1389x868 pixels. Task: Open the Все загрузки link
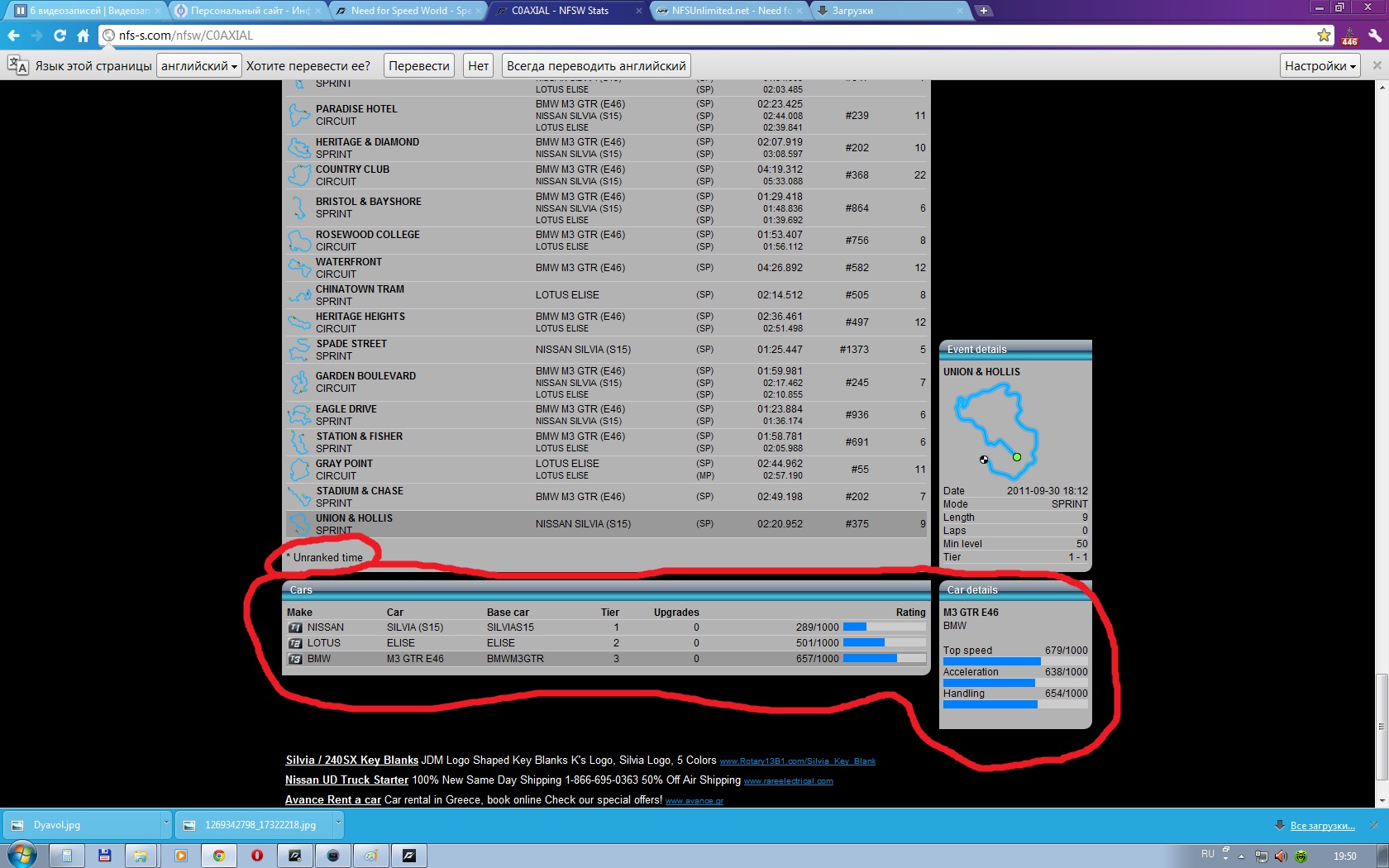click(x=1322, y=826)
